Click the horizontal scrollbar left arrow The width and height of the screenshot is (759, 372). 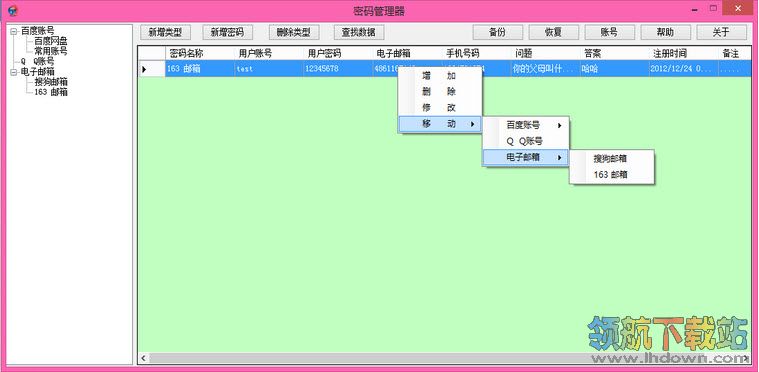143,358
